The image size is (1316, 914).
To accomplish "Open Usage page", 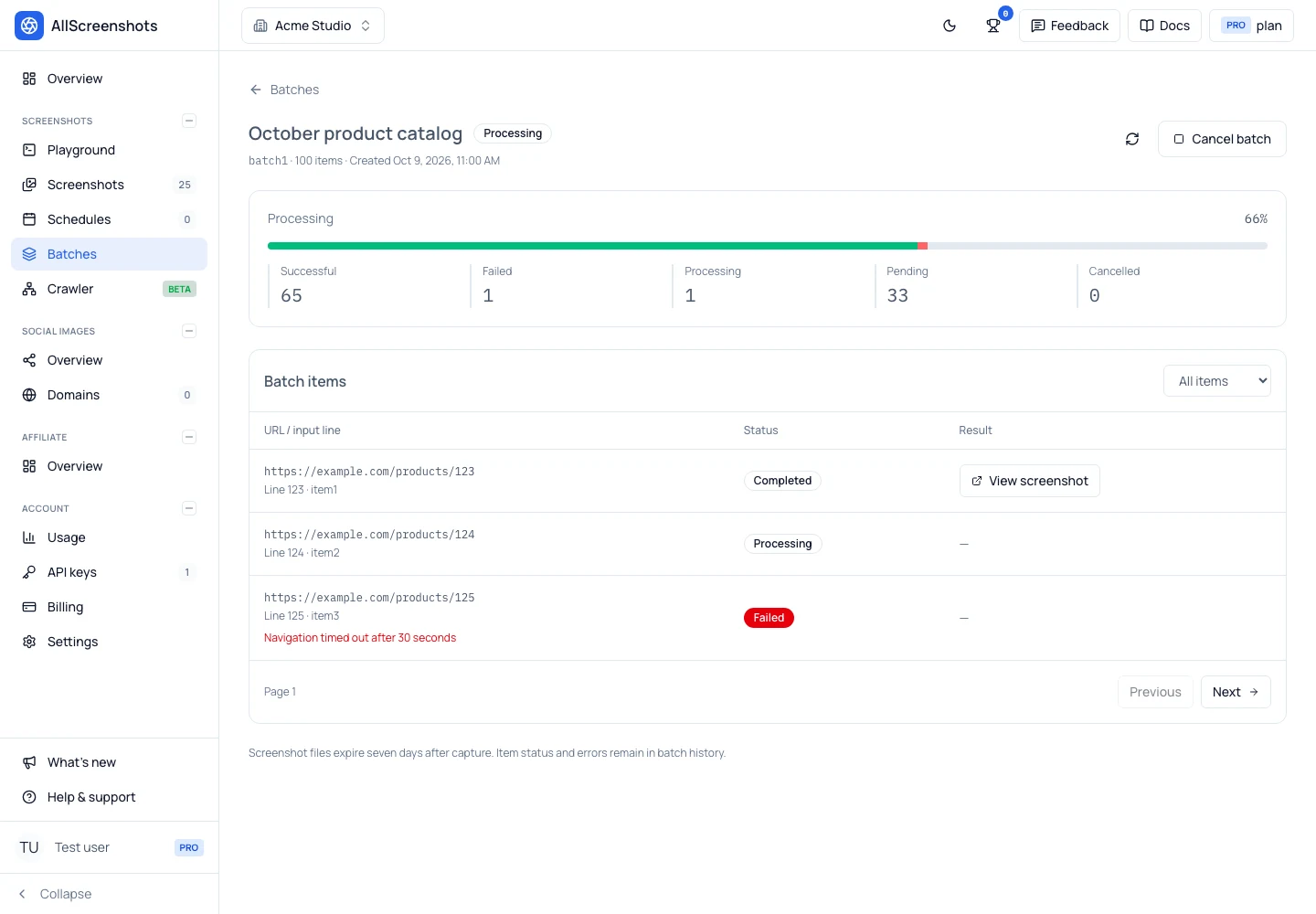I will tap(109, 537).
